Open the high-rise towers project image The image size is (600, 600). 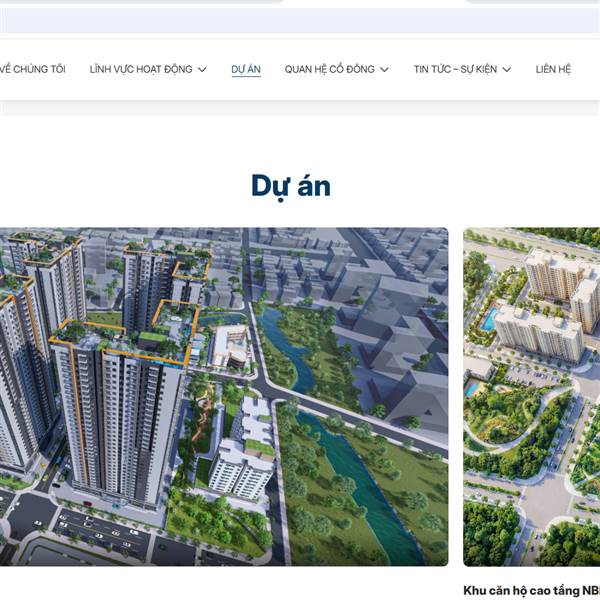(x=224, y=397)
